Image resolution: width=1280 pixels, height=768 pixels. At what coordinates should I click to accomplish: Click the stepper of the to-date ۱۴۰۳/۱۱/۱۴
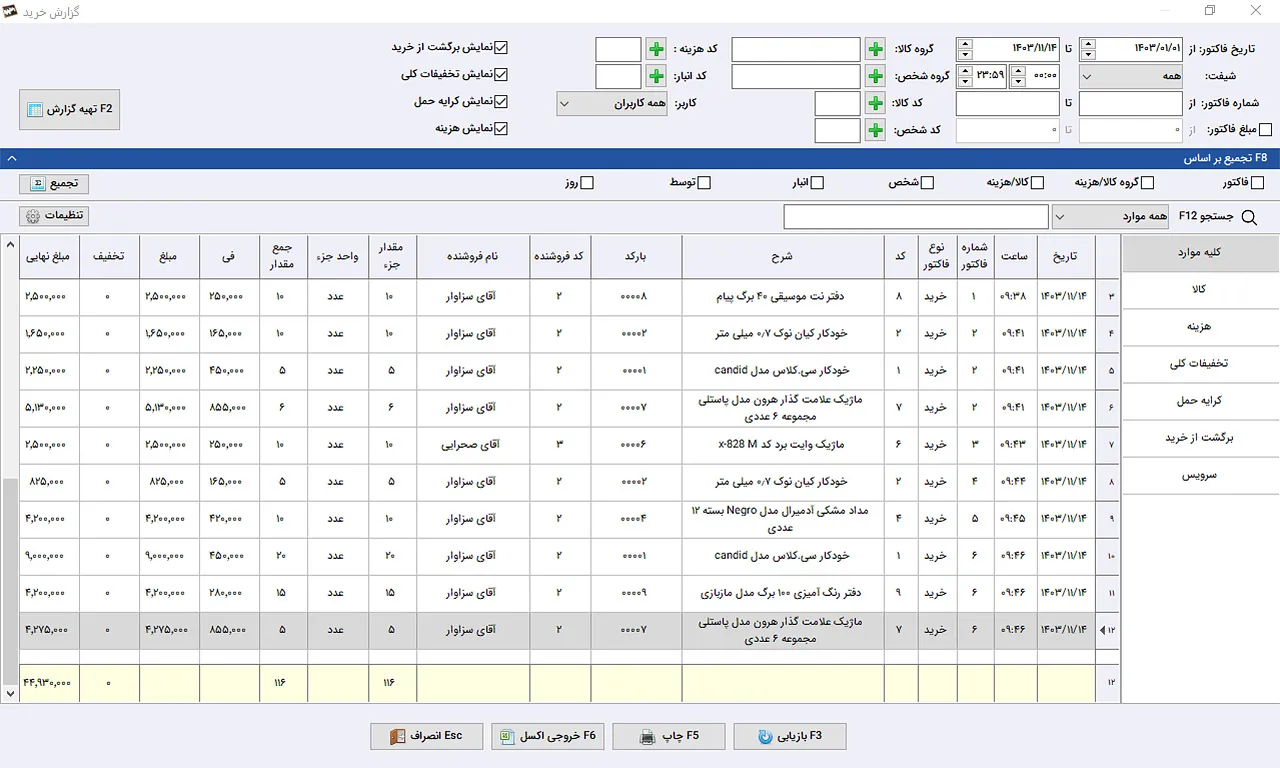(x=965, y=49)
